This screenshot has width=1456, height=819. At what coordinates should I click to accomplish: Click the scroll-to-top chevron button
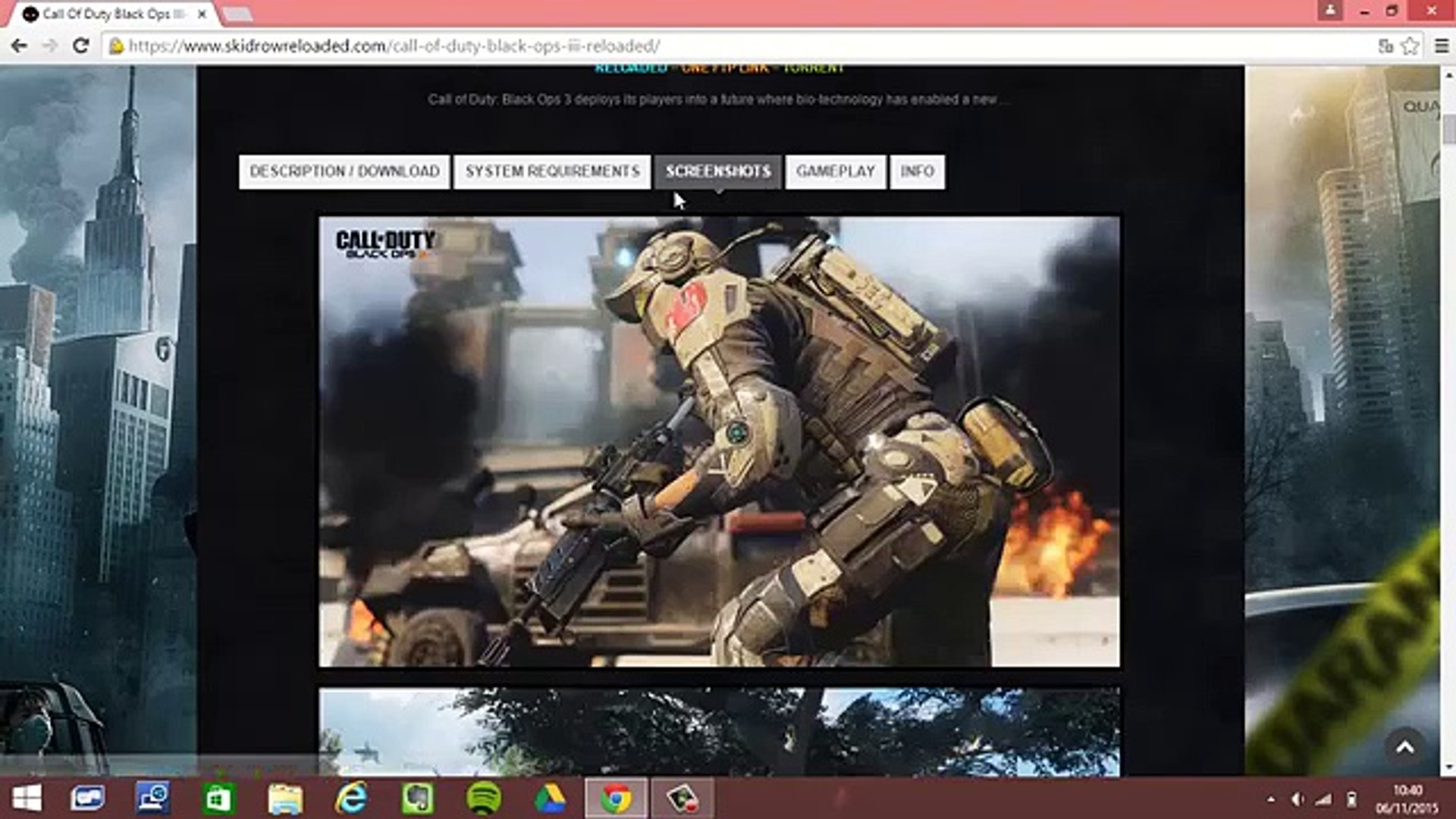[1404, 748]
